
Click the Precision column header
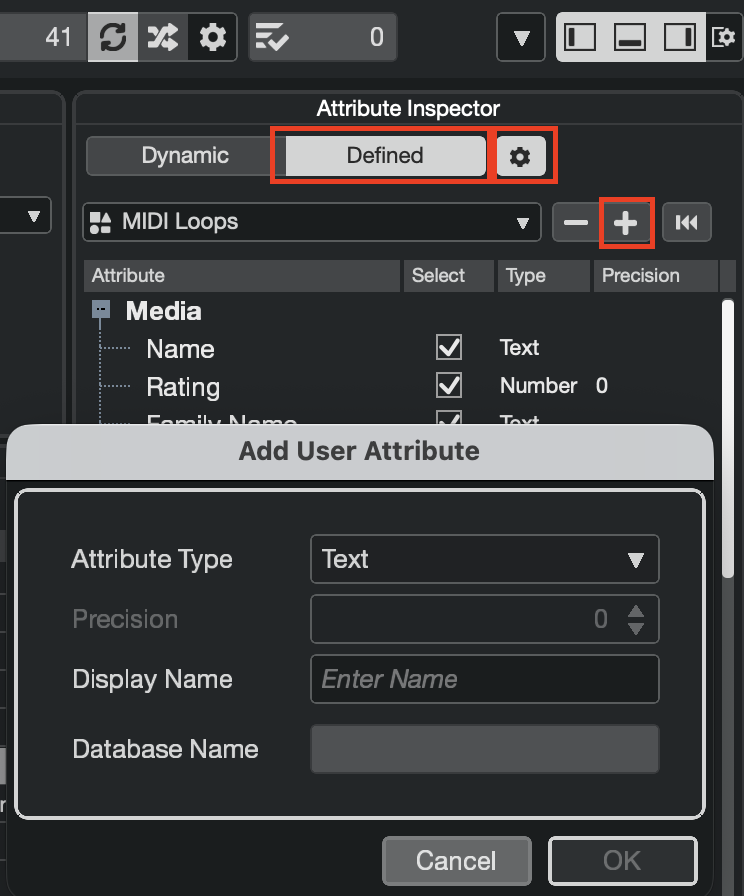pos(640,276)
